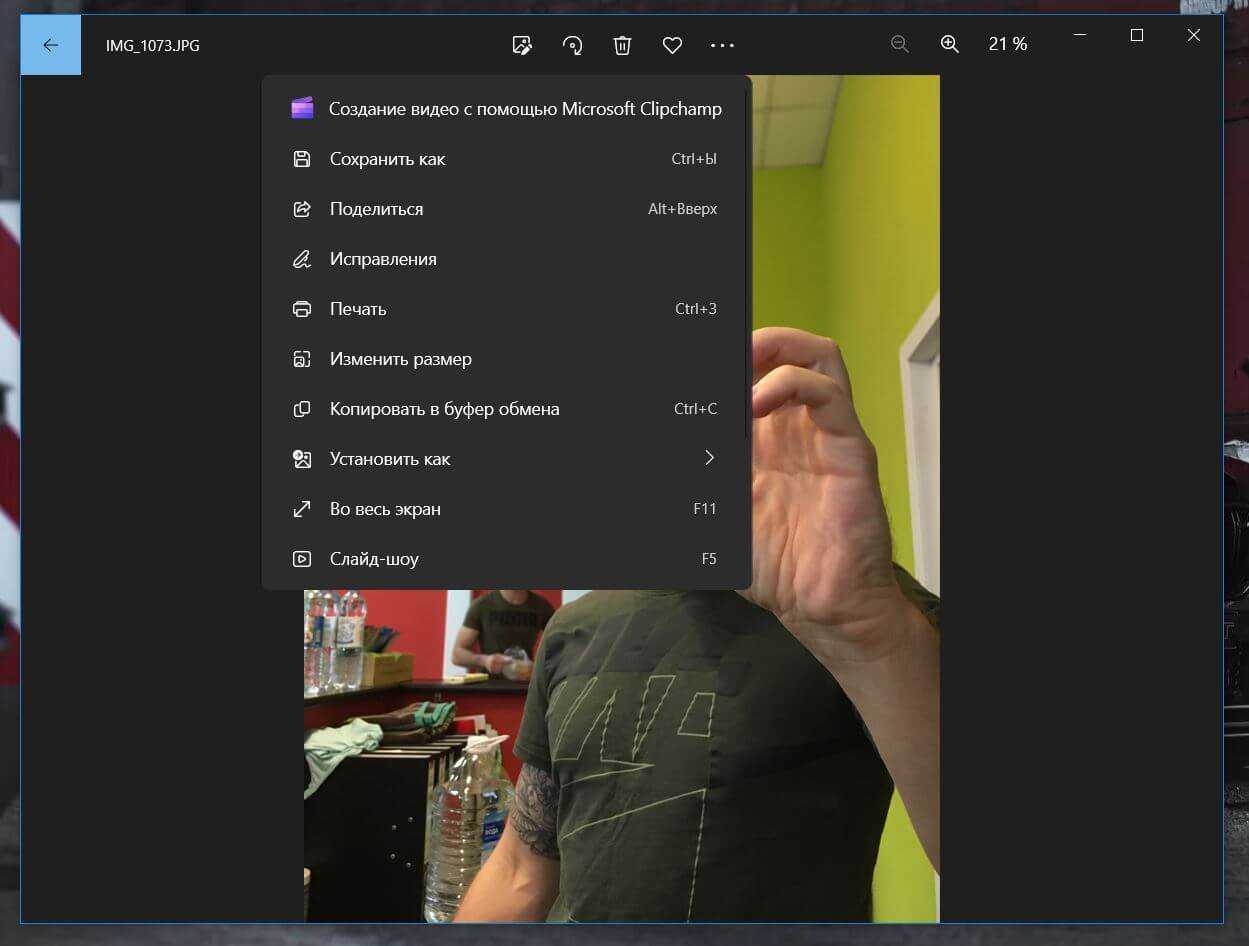Choose 'Изменить размер' option

(x=400, y=359)
